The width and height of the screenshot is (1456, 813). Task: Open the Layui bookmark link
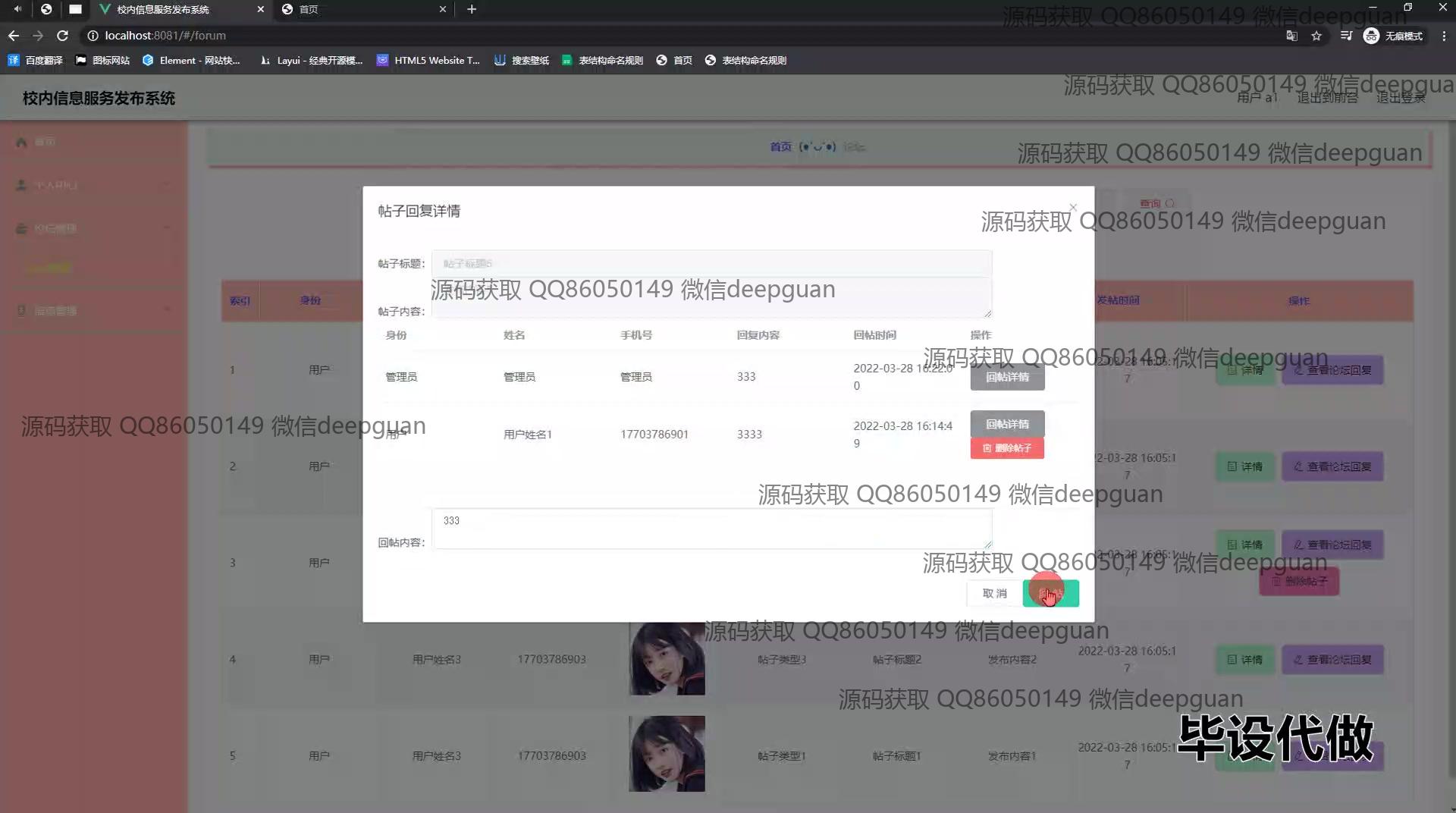click(312, 60)
